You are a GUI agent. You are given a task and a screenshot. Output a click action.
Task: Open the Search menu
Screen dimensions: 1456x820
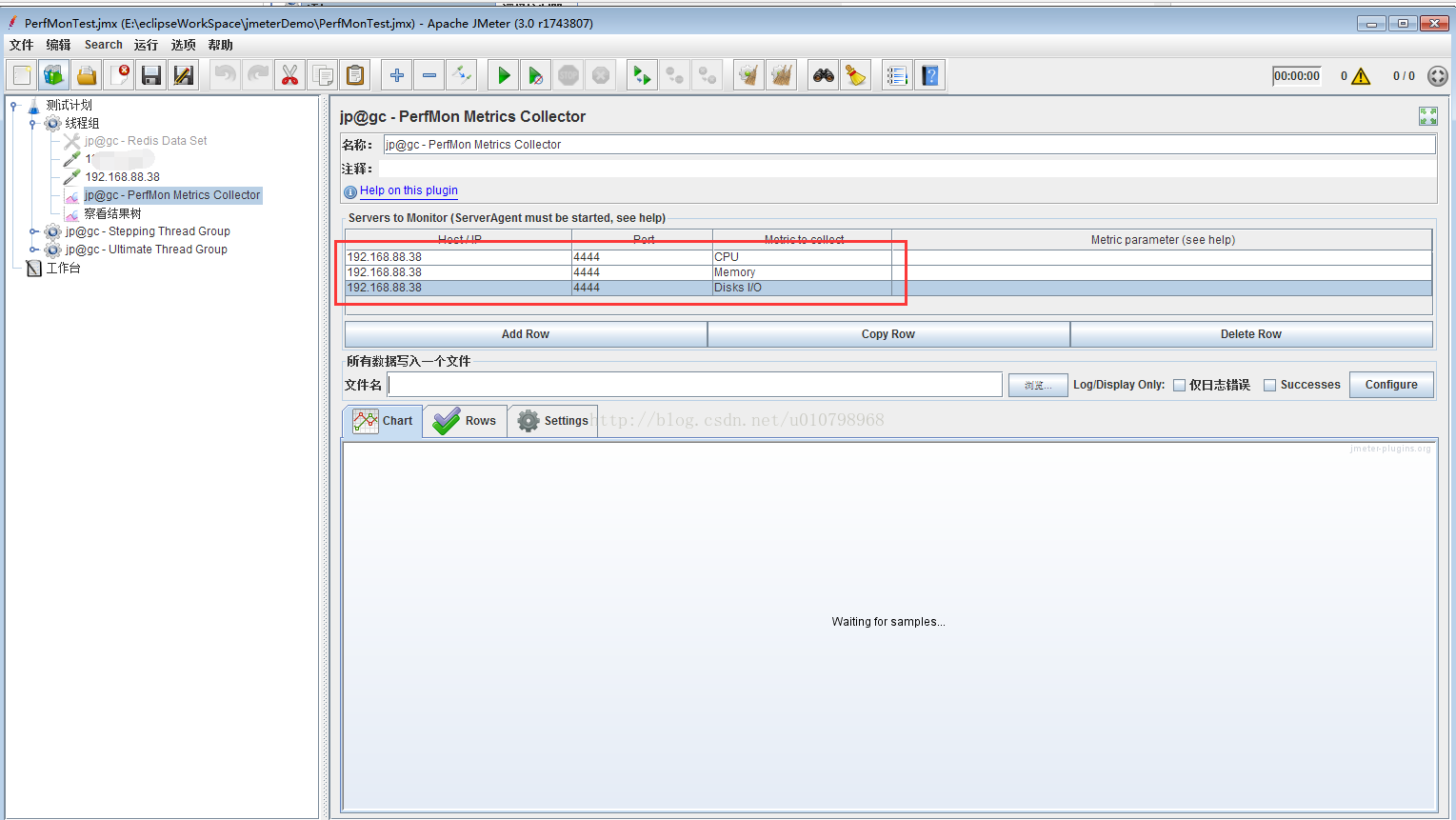point(103,45)
